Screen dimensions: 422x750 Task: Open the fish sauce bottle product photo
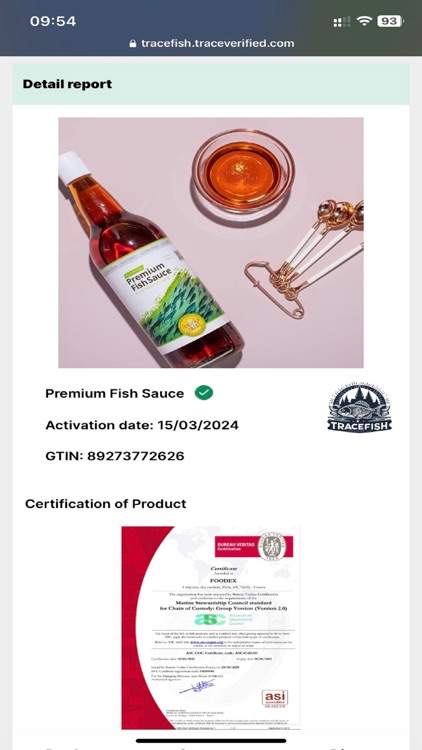(211, 243)
